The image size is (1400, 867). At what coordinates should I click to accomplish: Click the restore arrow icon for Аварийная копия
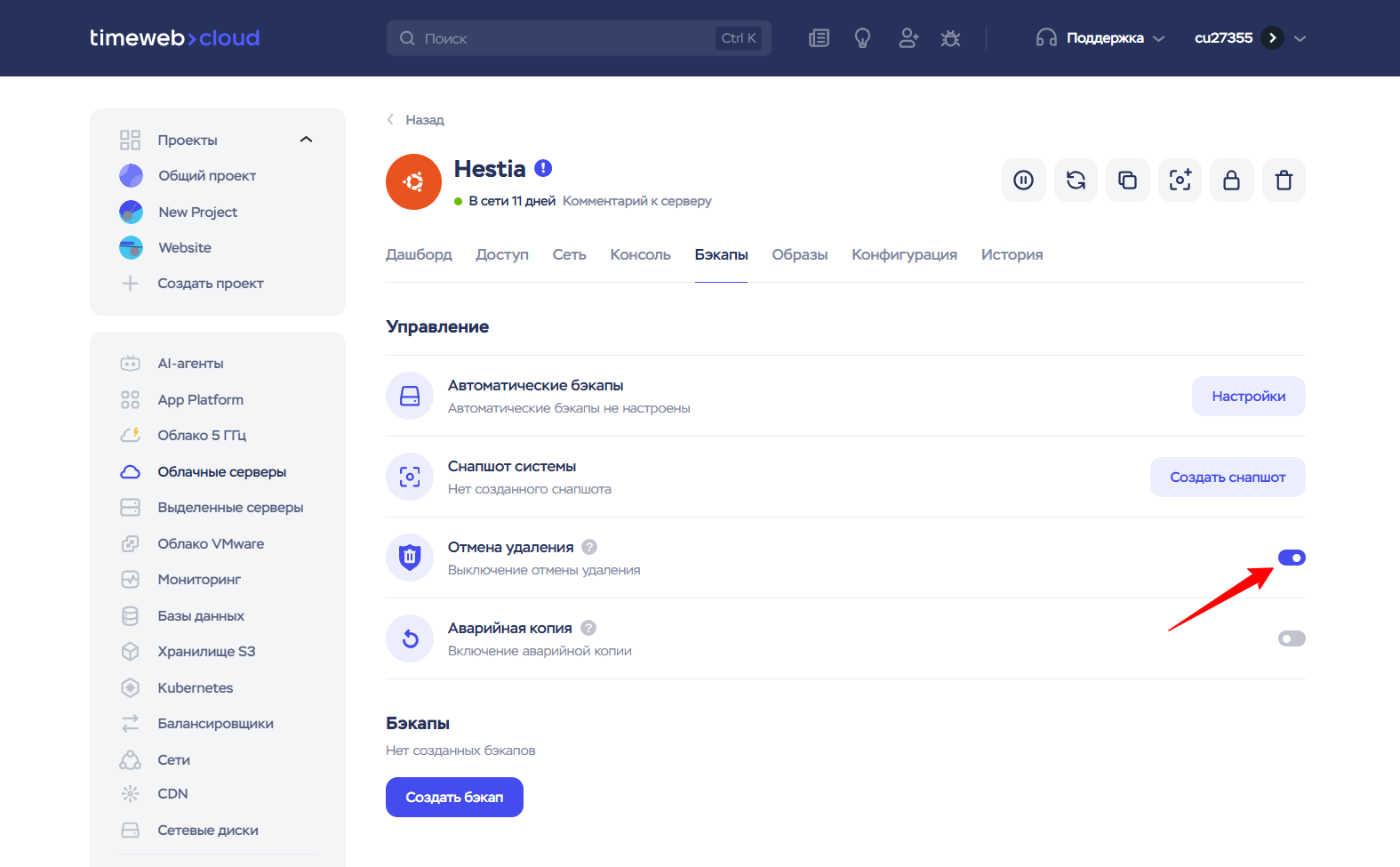pyautogui.click(x=410, y=638)
